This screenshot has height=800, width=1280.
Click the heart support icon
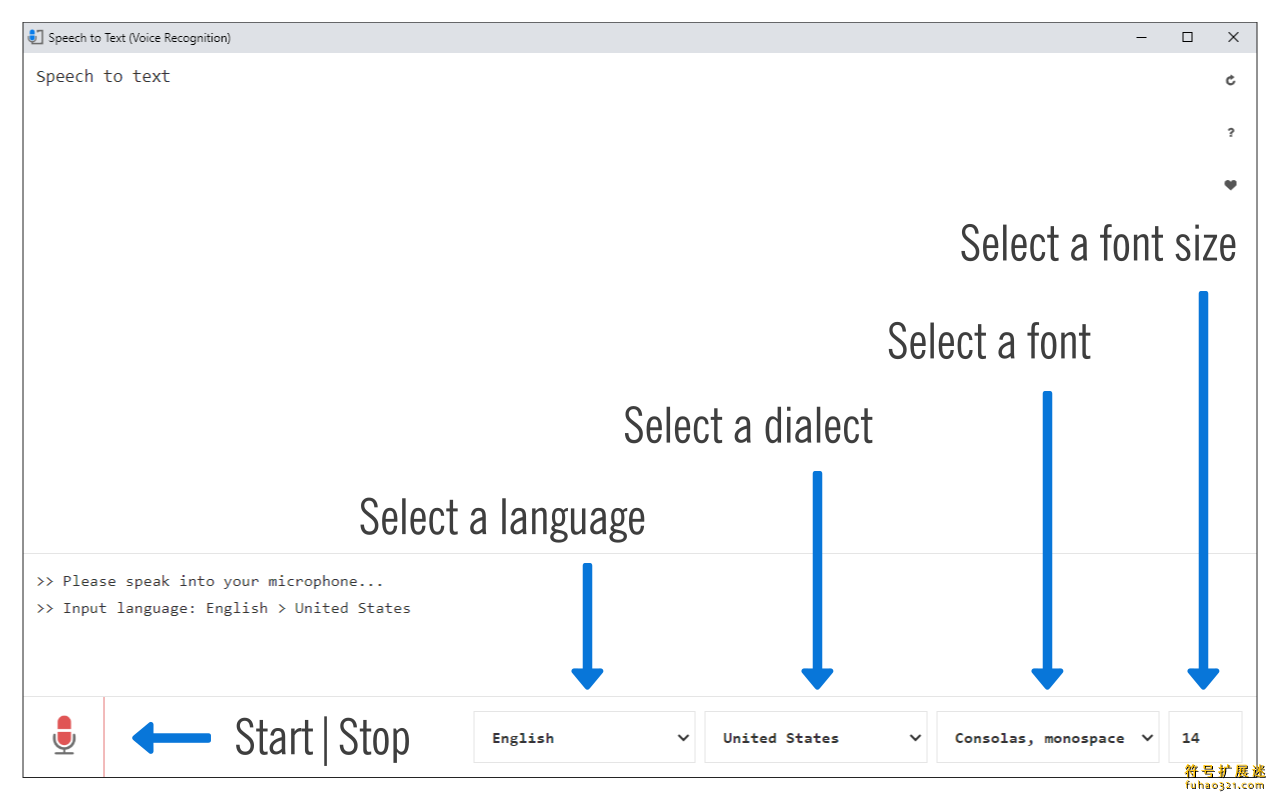coord(1230,184)
